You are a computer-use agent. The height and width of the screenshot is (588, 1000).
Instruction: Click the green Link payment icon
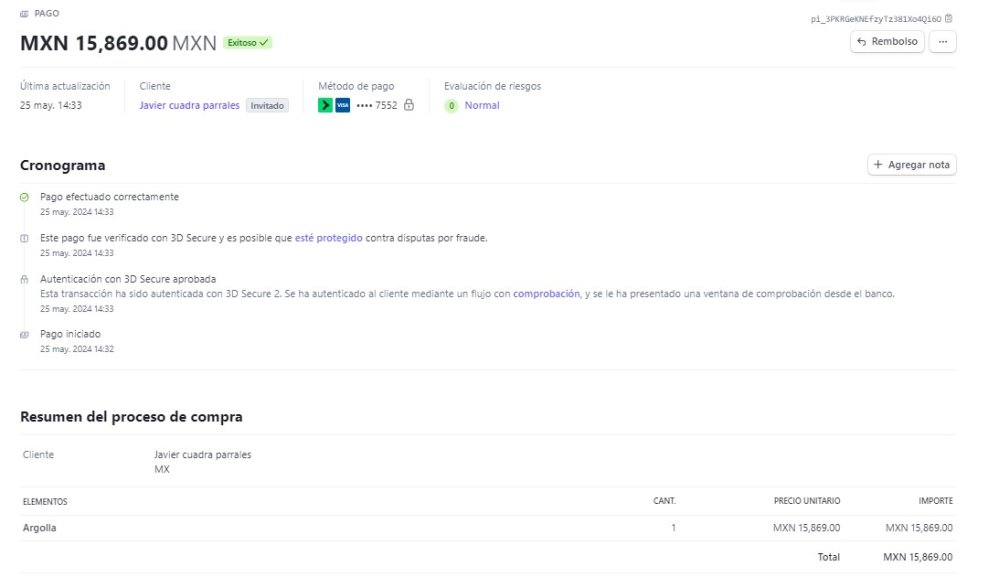click(325, 105)
